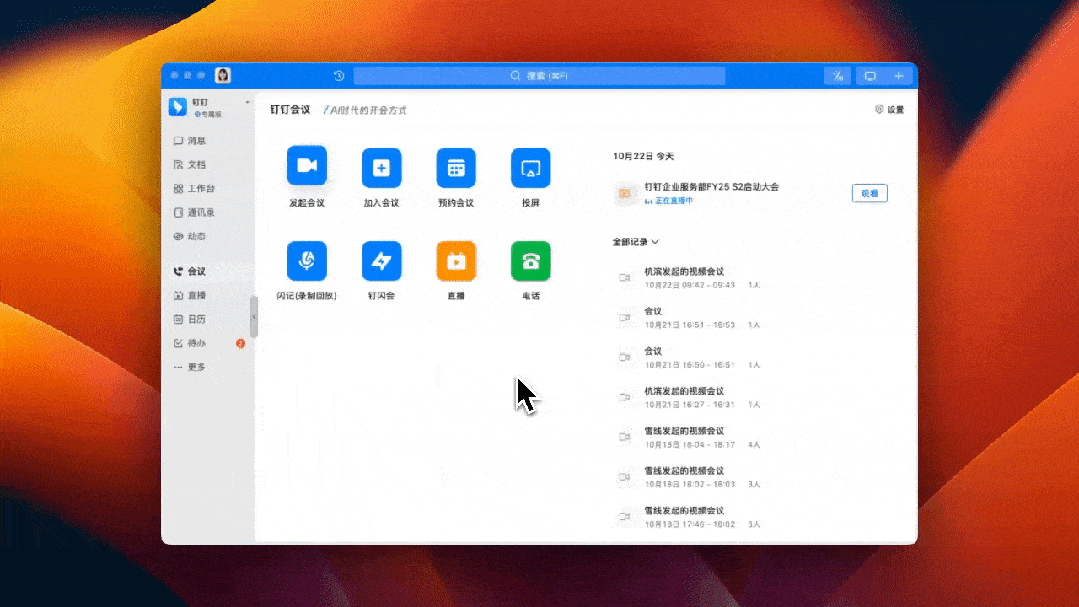Image resolution: width=1079 pixels, height=607 pixels.
Task: Click the 钉闪会 lightning icon
Action: (381, 260)
